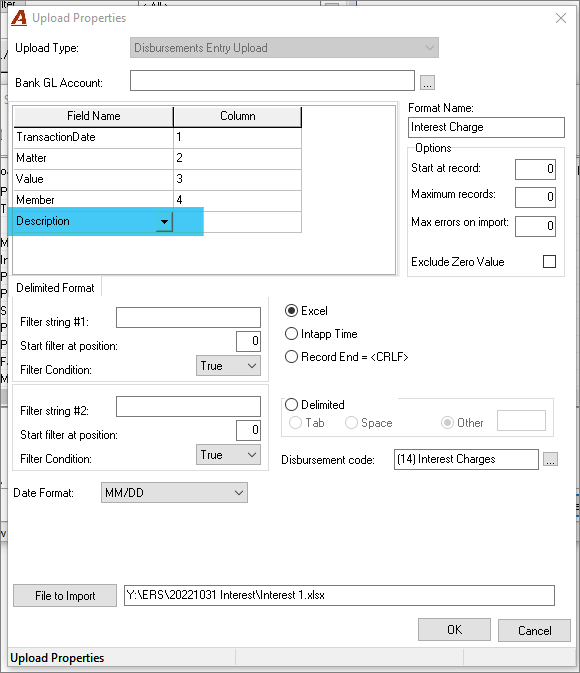This screenshot has height=673, width=580.
Task: Open the Filter Condition dropdown for filter #2
Action: click(228, 455)
